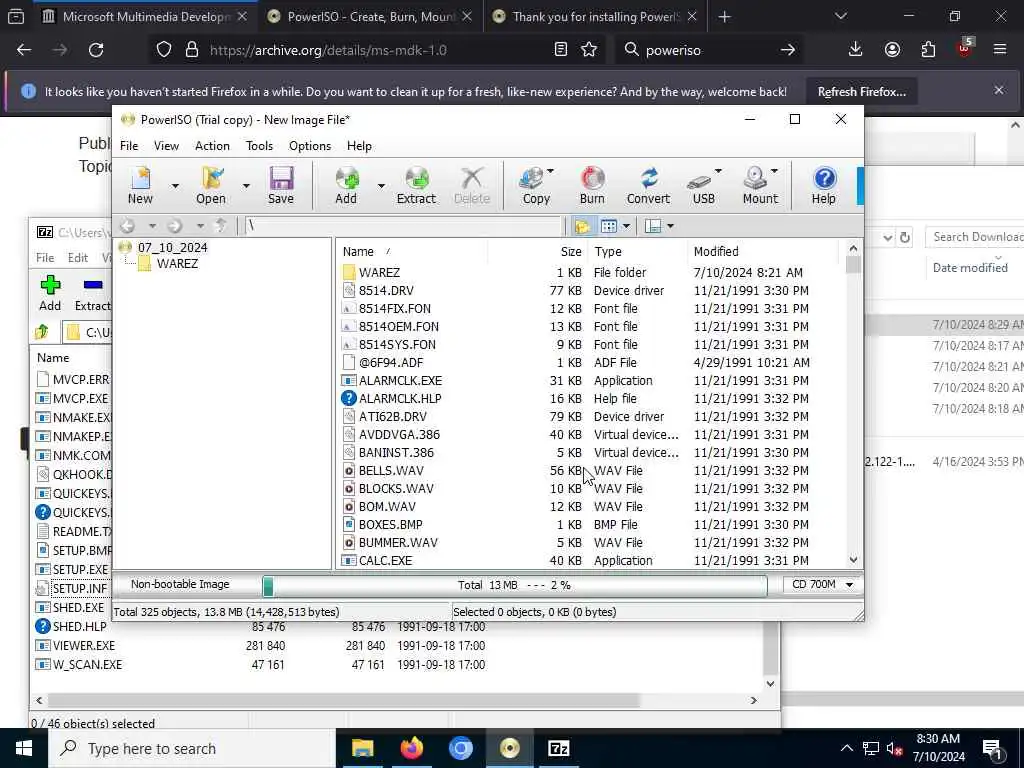Click the 7-Zip taskbar icon

tap(558, 748)
